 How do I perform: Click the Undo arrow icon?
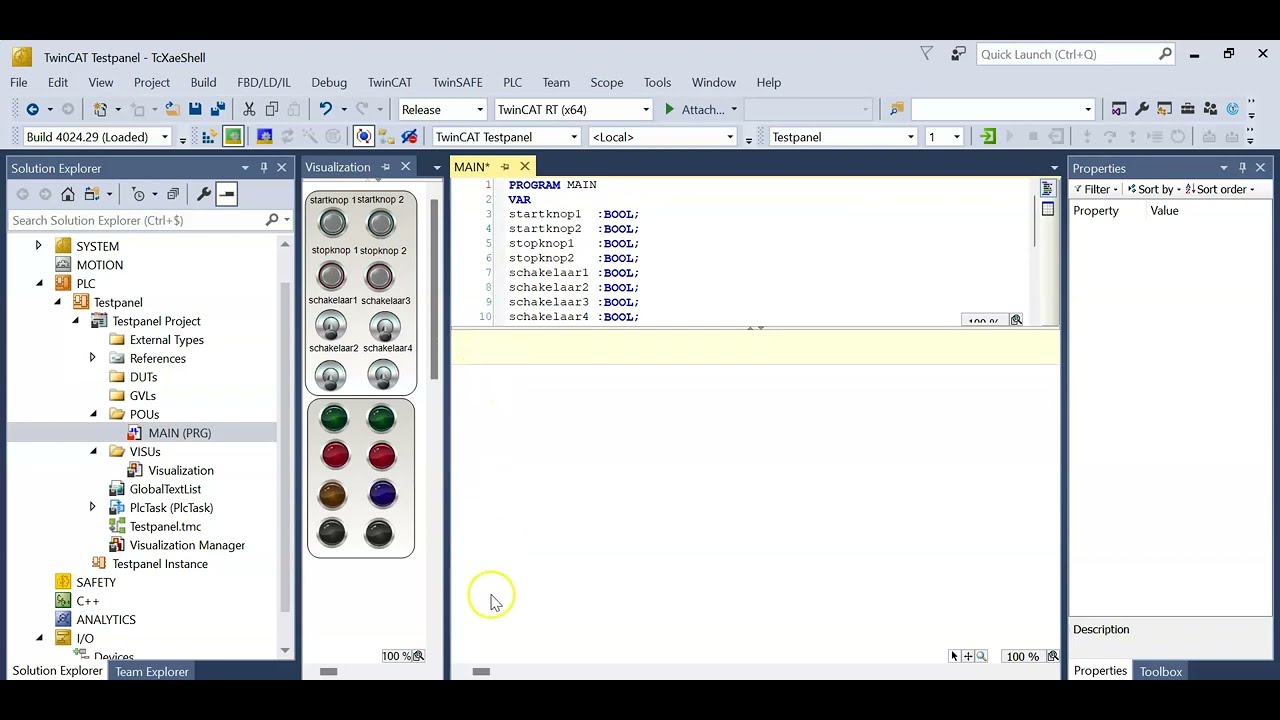coord(325,109)
